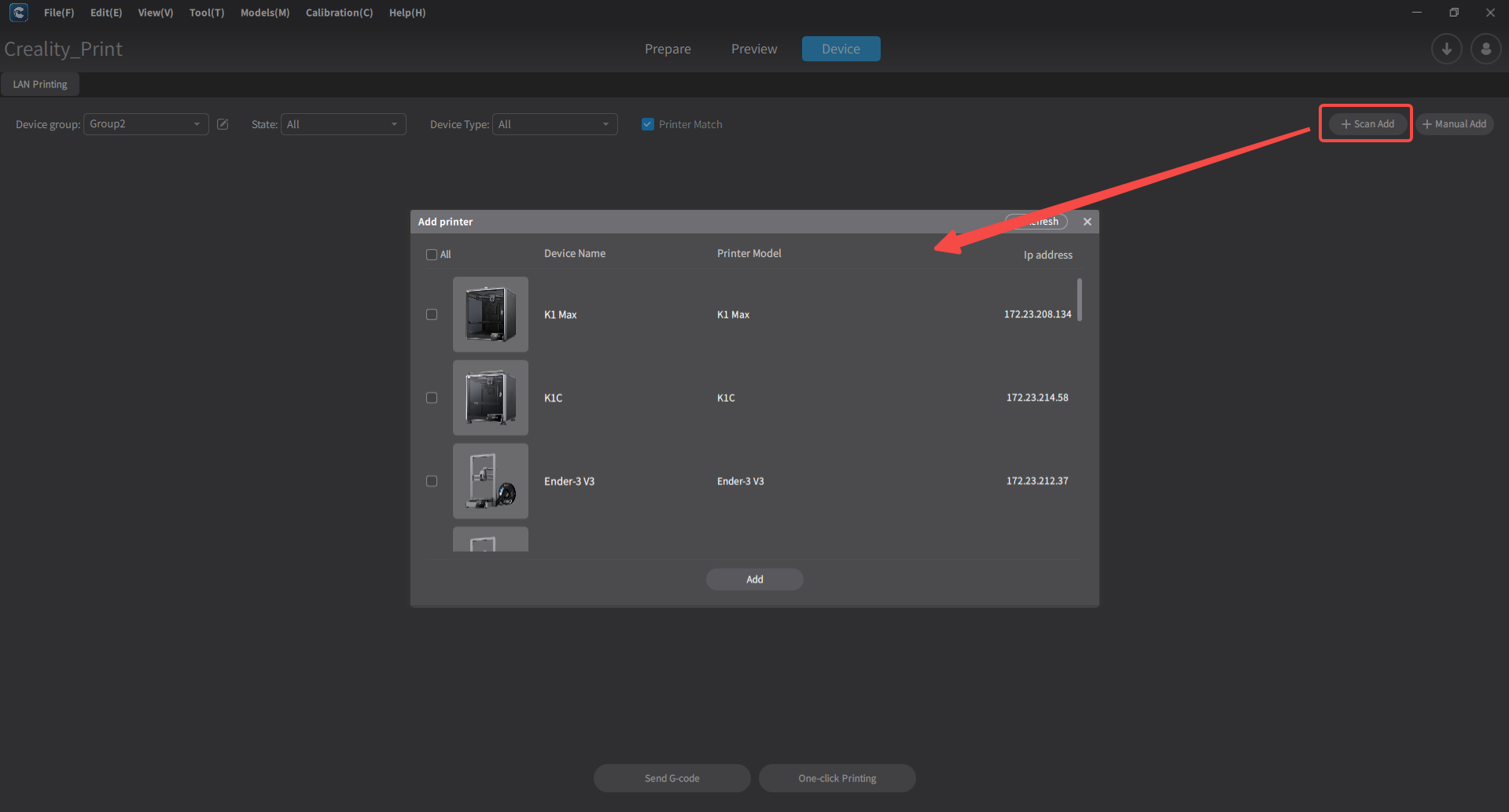The height and width of the screenshot is (812, 1509).
Task: Expand the Device group dropdown
Action: [146, 124]
